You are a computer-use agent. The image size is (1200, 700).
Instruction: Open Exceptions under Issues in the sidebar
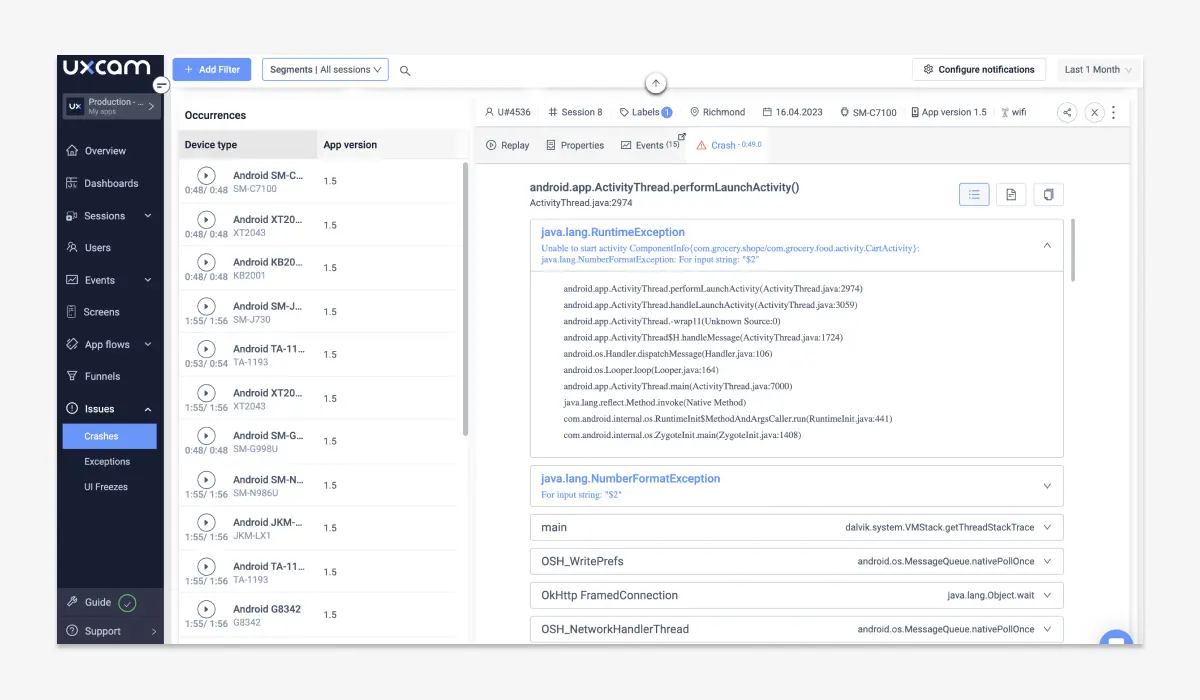tap(108, 462)
